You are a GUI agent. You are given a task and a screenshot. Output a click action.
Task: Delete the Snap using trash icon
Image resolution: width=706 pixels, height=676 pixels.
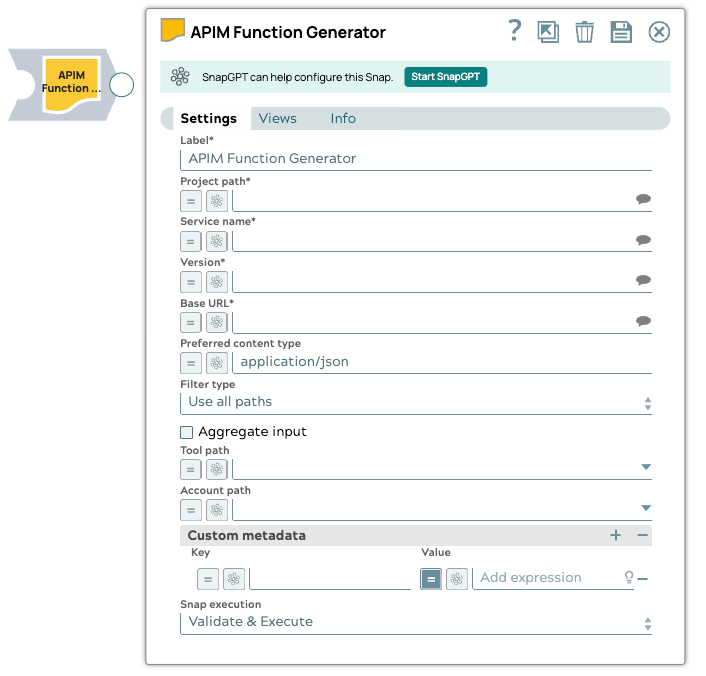[584, 32]
